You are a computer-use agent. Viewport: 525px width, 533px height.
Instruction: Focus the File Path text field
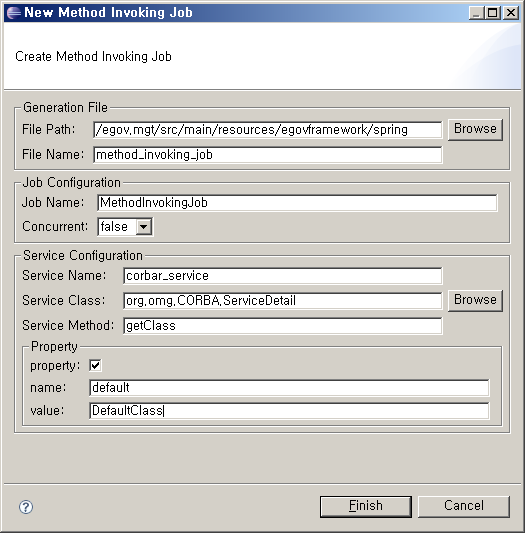(x=268, y=130)
